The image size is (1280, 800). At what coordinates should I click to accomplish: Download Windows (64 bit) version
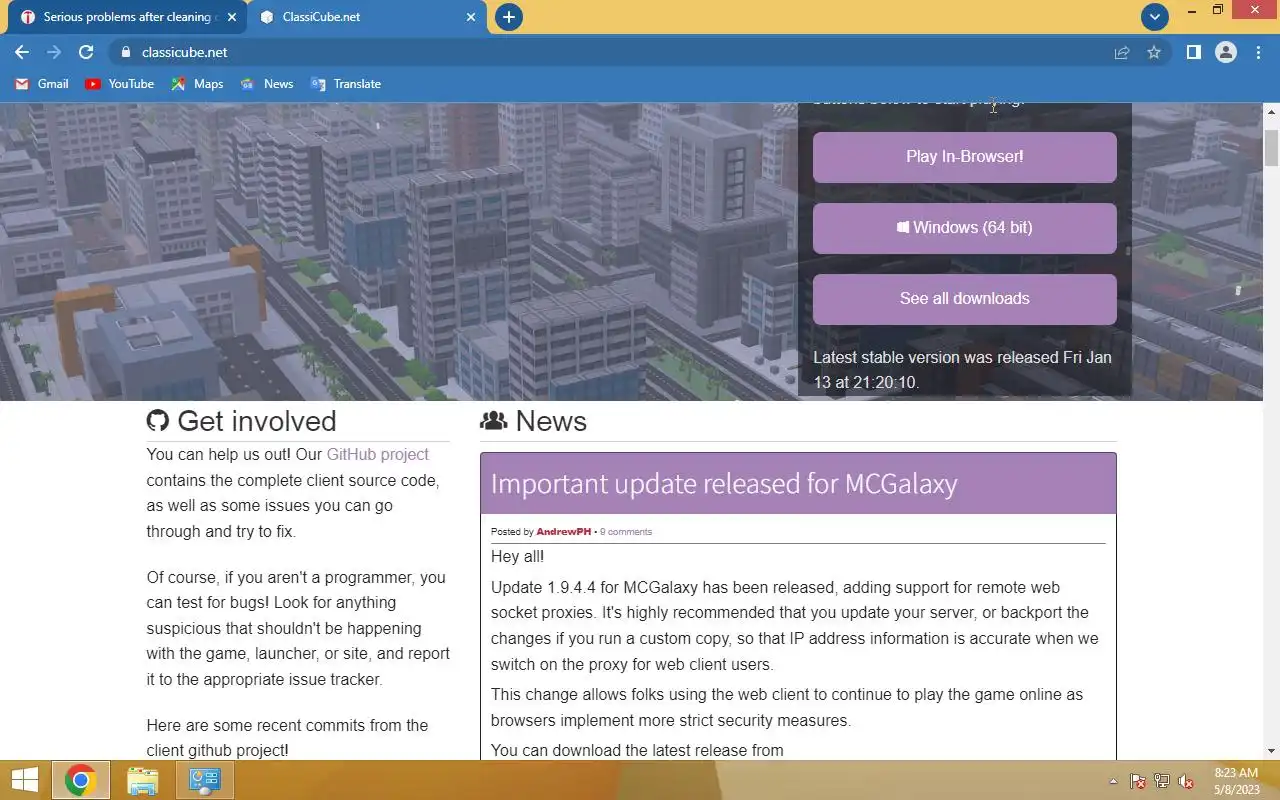[x=964, y=228]
